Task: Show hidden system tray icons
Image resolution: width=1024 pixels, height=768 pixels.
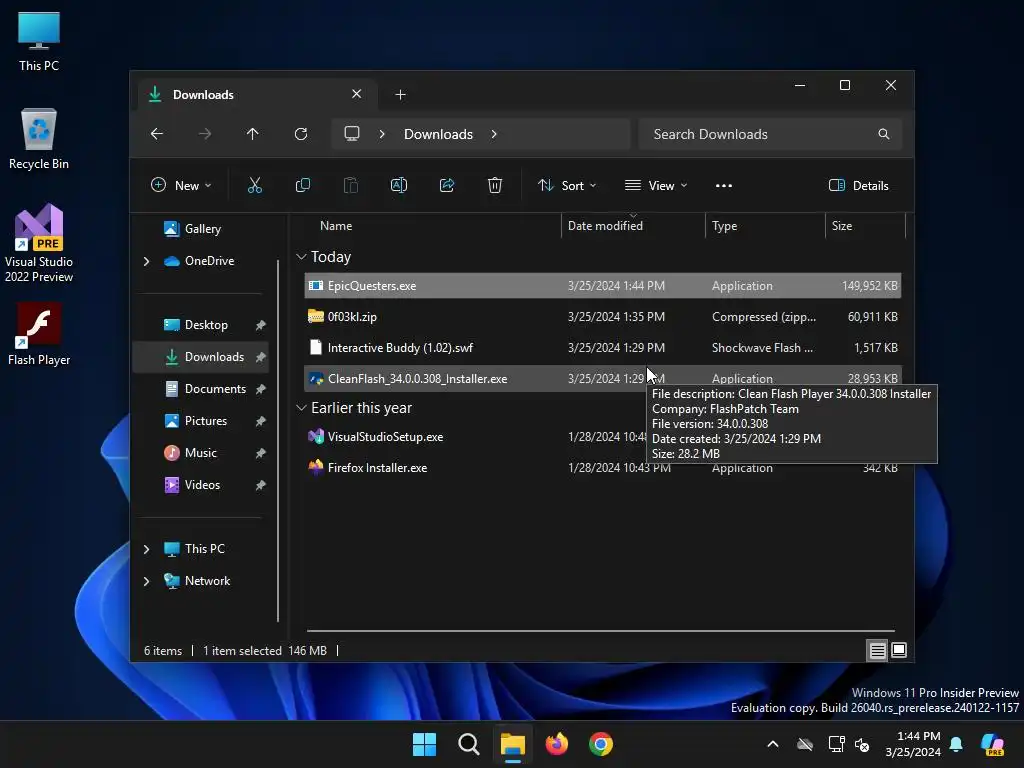Action: (773, 744)
